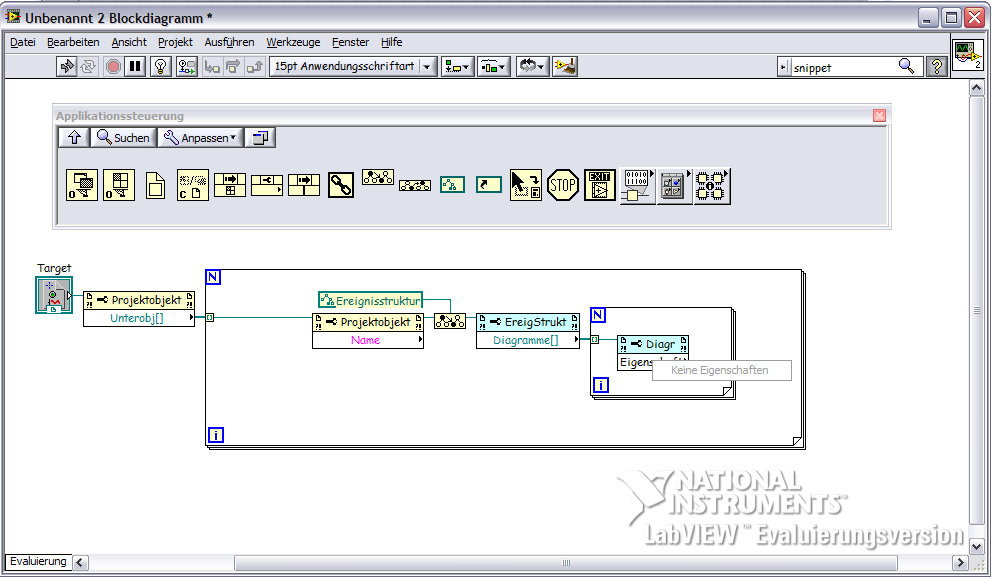
Task: Select the Close Reference palette icon
Action: 193,186
